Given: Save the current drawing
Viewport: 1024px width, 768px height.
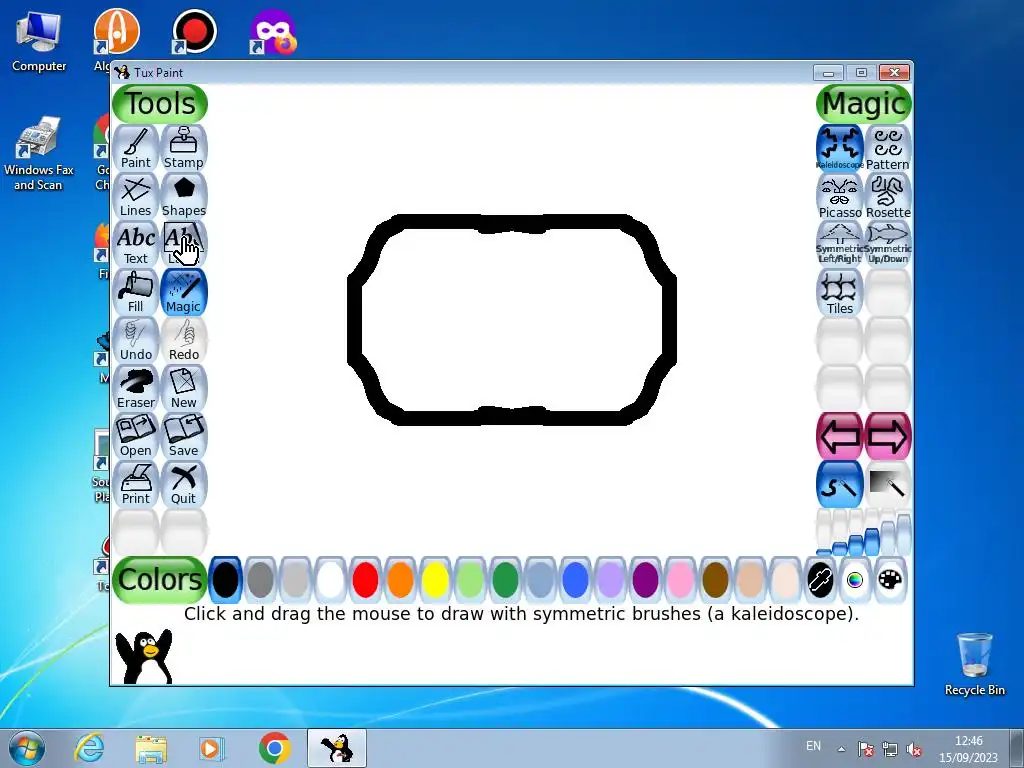Looking at the screenshot, I should click(184, 436).
